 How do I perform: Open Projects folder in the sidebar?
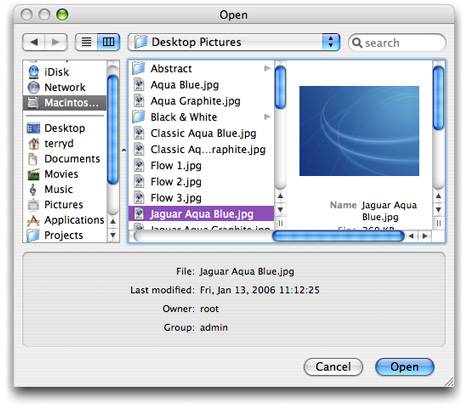click(65, 235)
